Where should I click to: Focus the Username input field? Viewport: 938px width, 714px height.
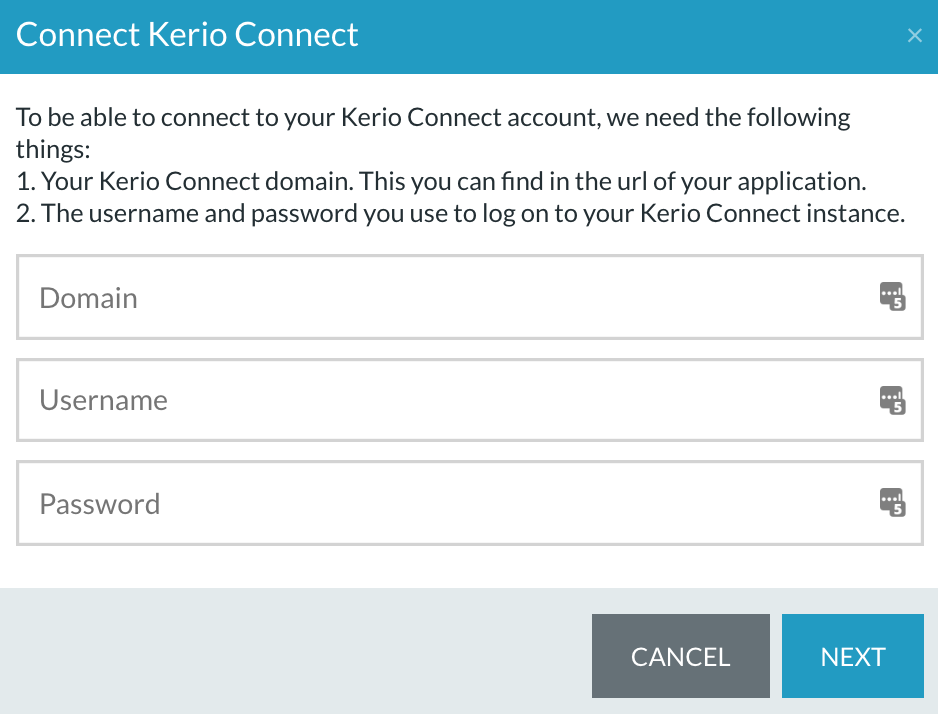pyautogui.click(x=470, y=400)
